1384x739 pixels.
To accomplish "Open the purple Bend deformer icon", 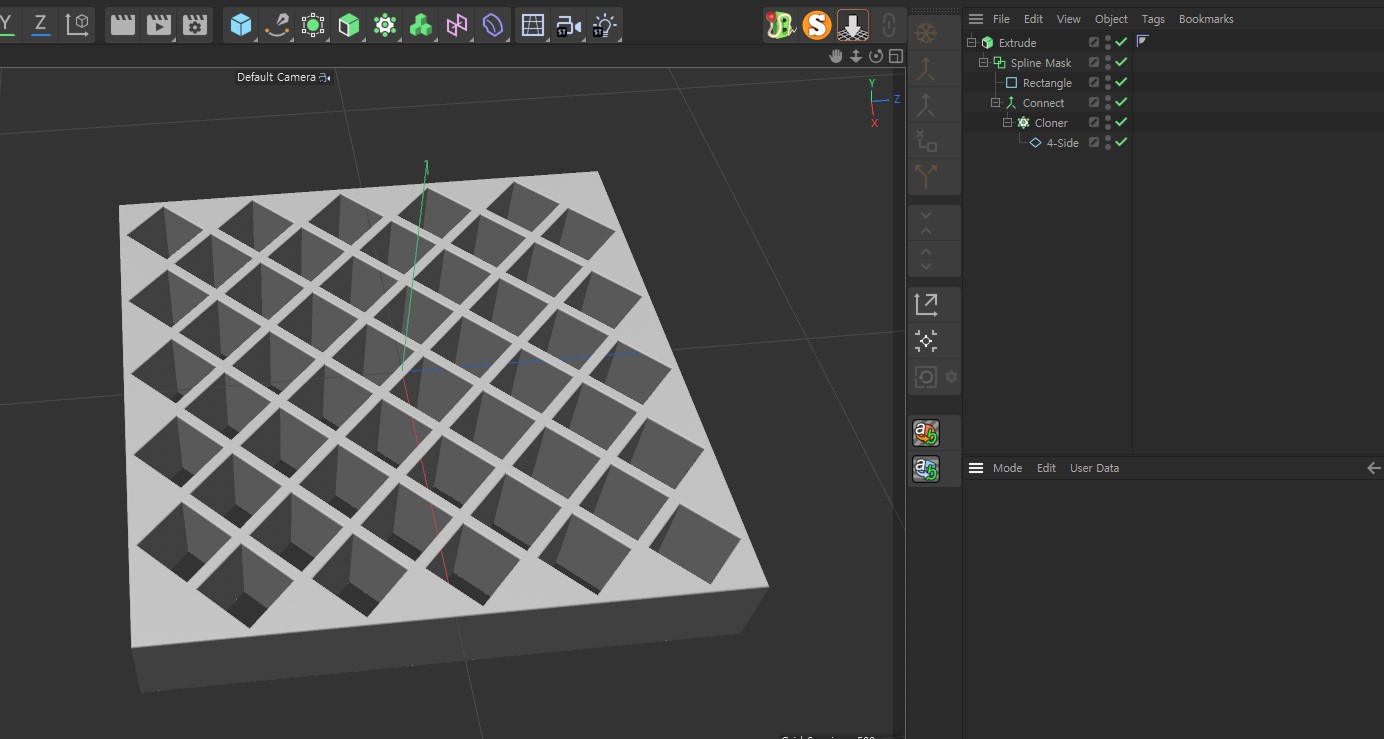I will point(493,25).
